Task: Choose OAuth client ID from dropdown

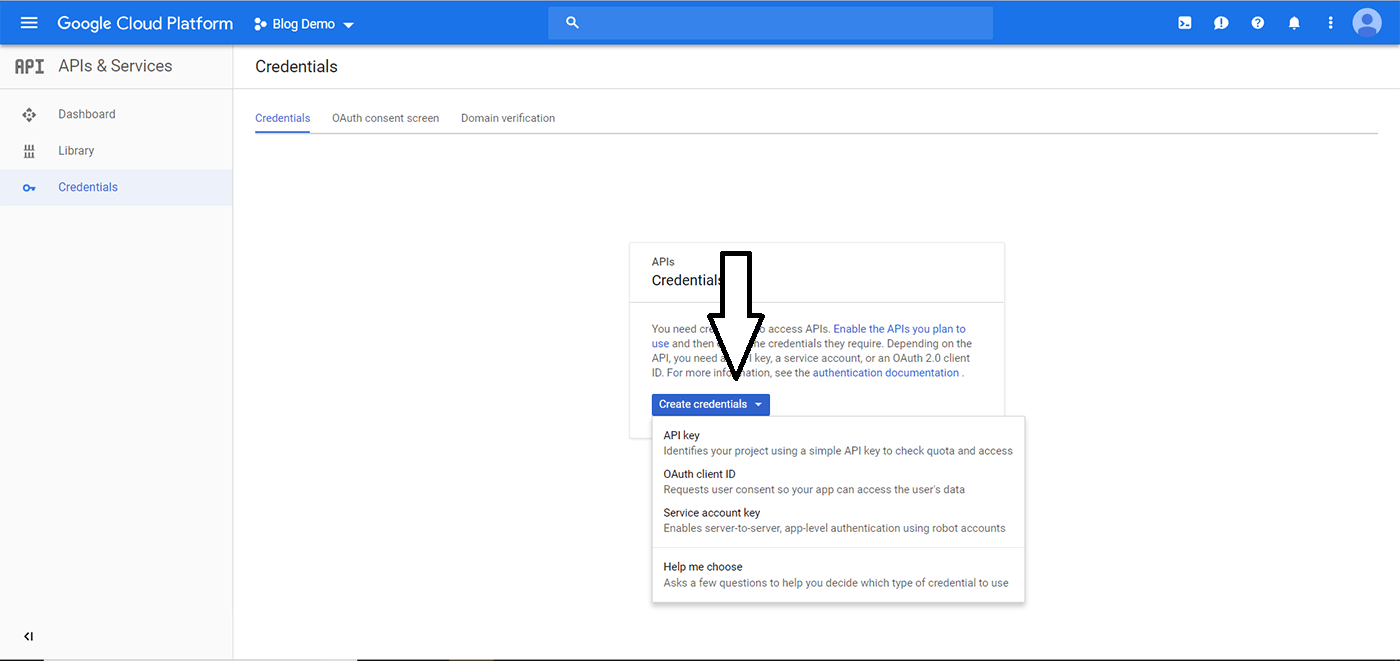Action: [x=838, y=482]
